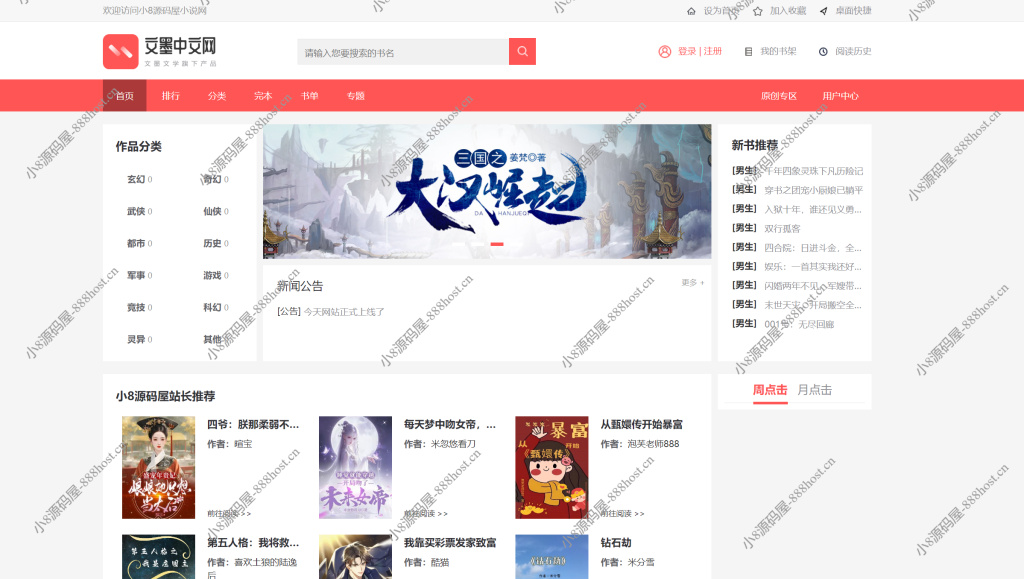Image resolution: width=1024 pixels, height=579 pixels.
Task: Open new book 001号：无尽回廊
Action: click(799, 324)
